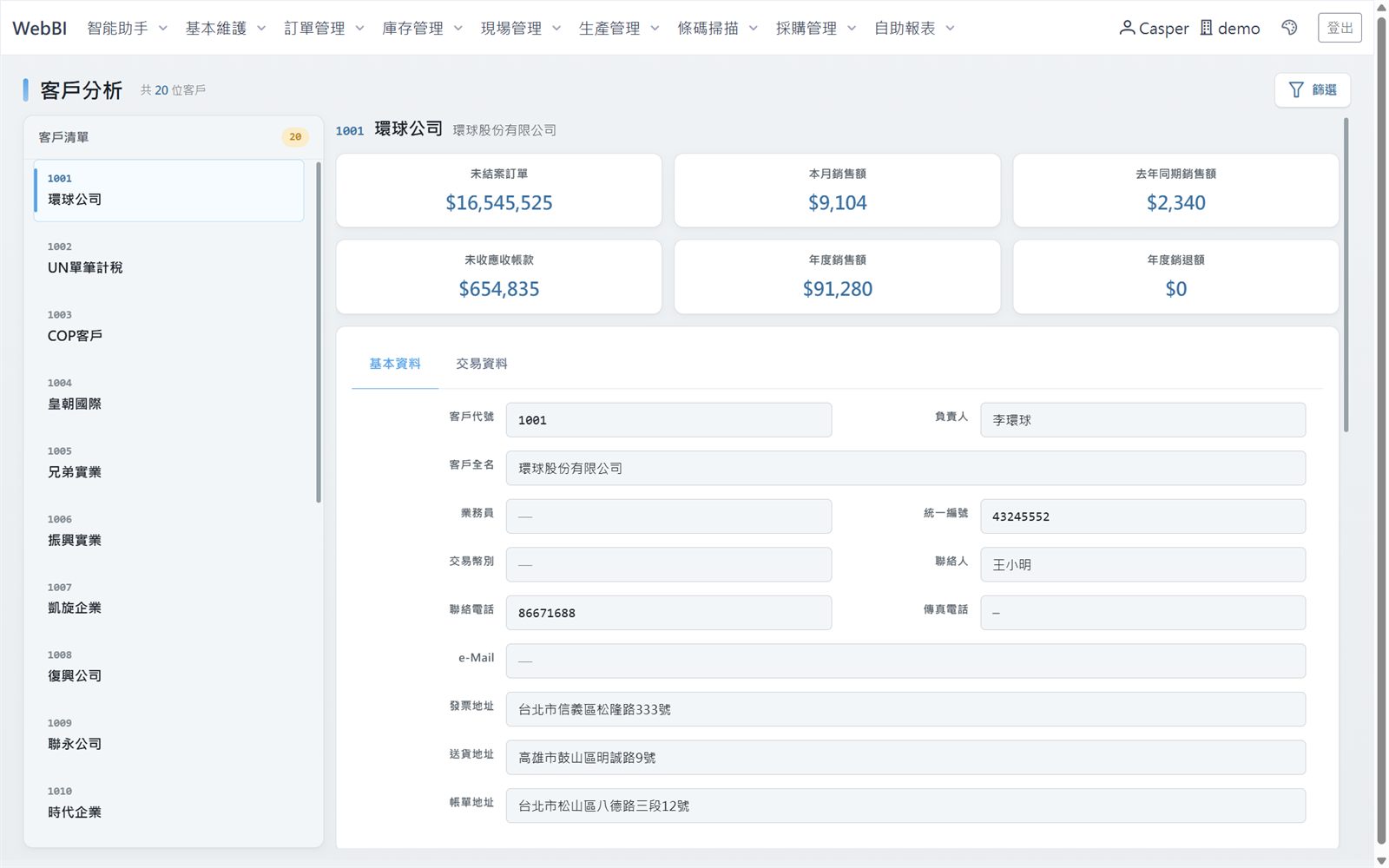
Task: Select customer 1004 皇朝國際
Action: pos(169,394)
